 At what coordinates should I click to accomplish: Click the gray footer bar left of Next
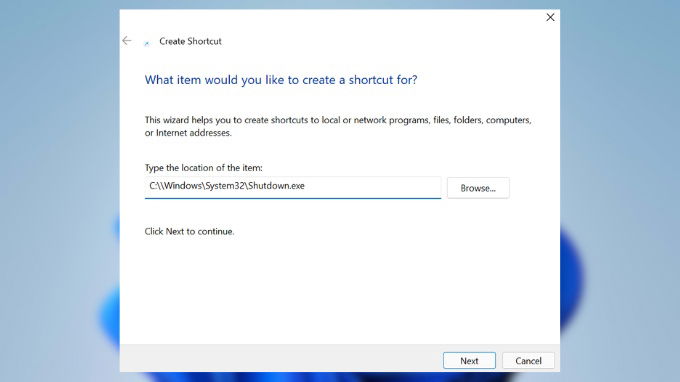[x=278, y=358]
